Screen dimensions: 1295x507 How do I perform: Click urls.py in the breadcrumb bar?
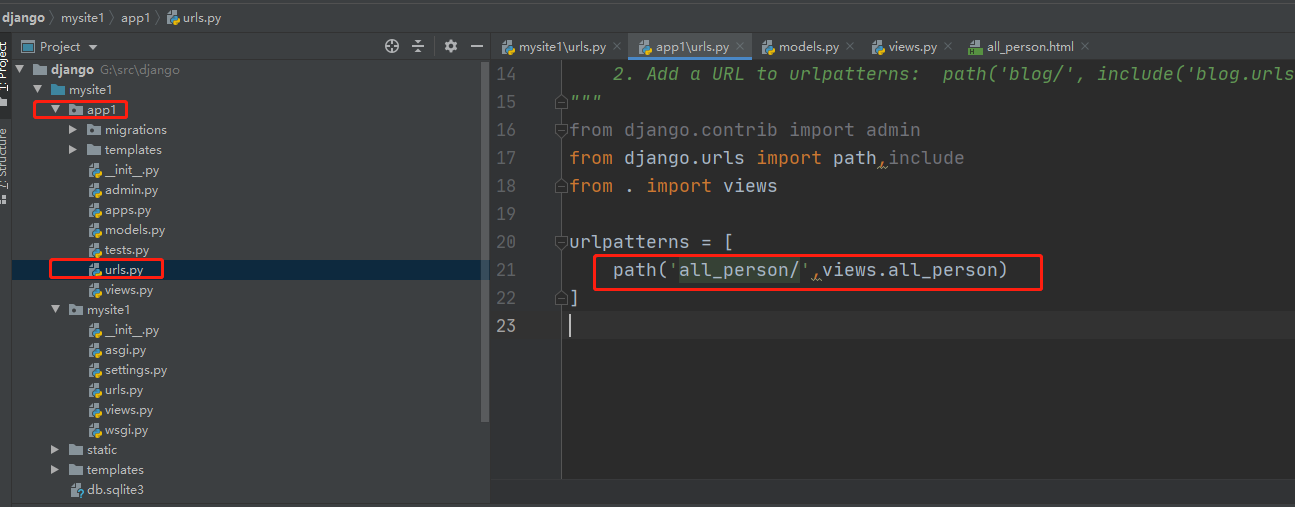click(193, 18)
